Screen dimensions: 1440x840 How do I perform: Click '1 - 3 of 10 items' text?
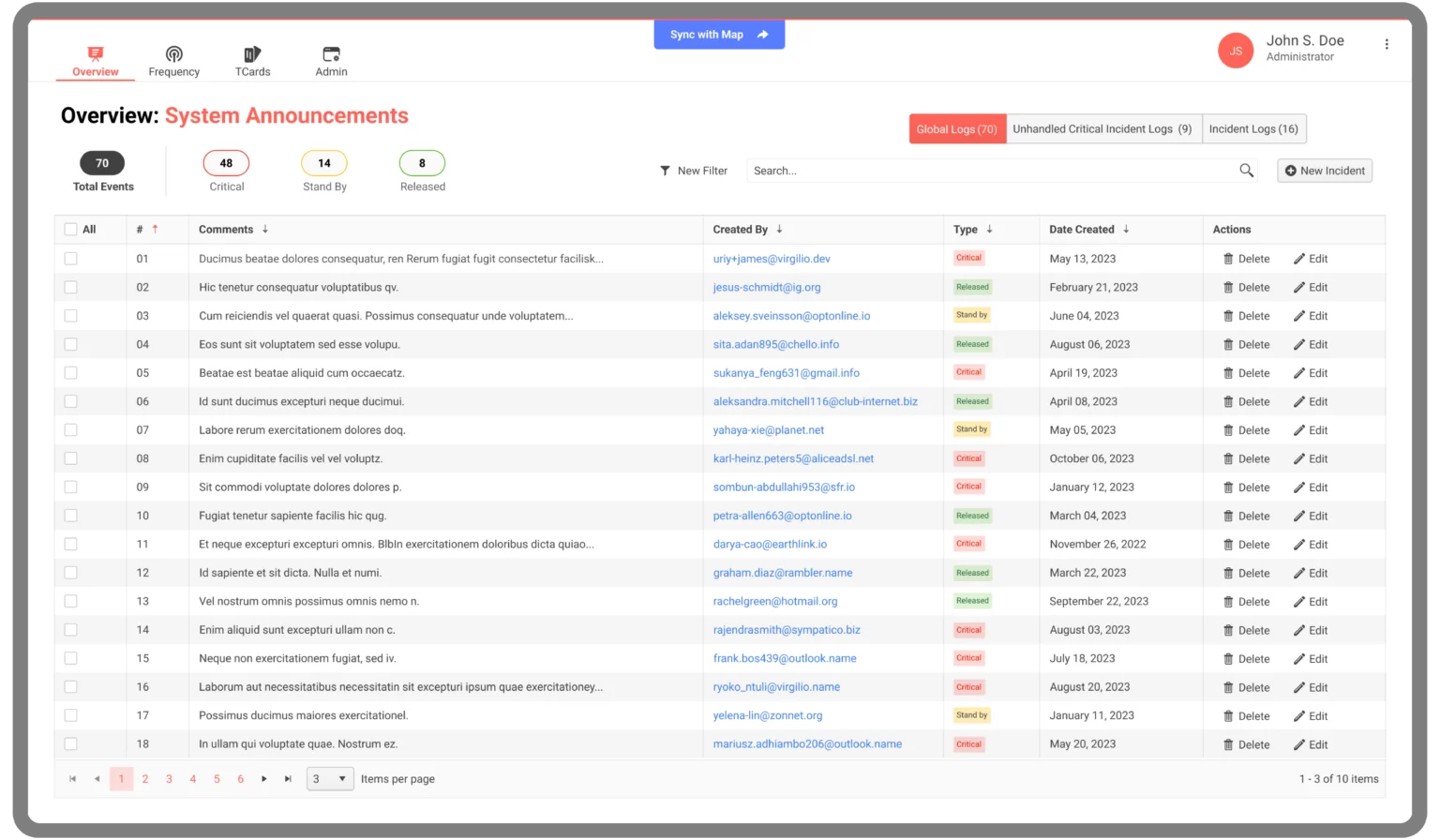(1339, 779)
